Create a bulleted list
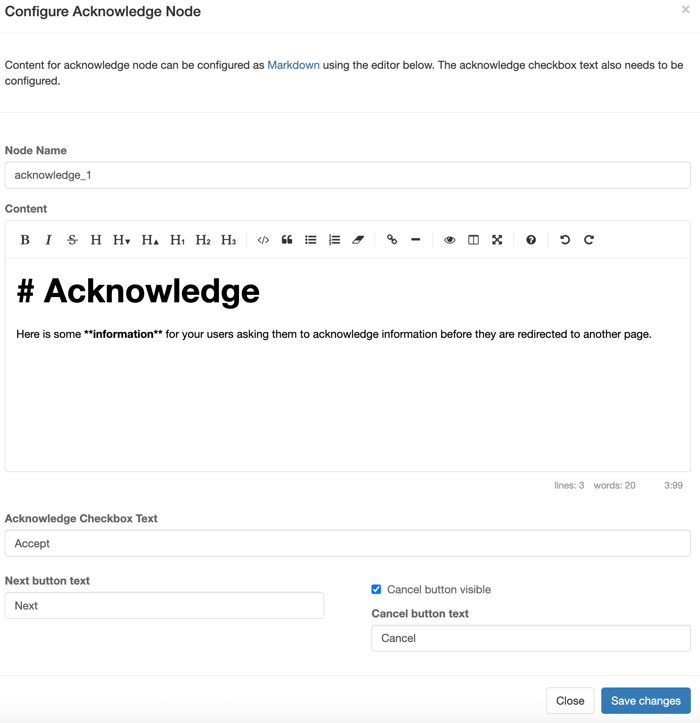 311,240
